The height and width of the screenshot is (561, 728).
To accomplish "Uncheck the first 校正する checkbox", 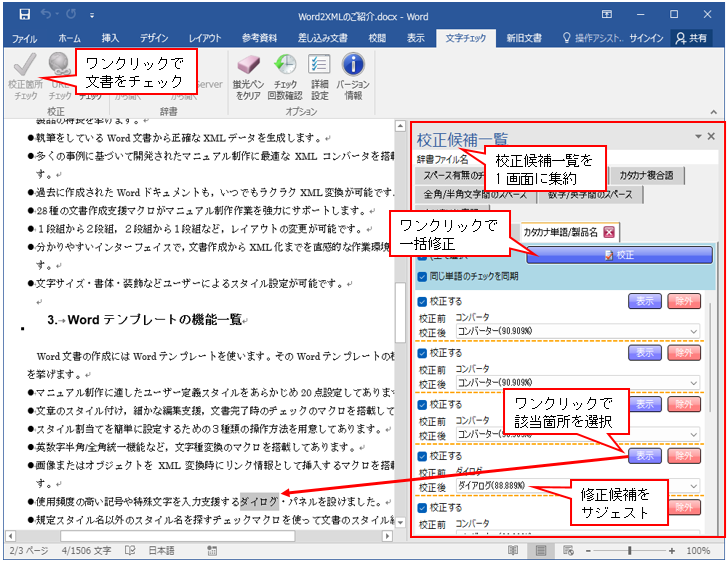I will click(x=422, y=299).
